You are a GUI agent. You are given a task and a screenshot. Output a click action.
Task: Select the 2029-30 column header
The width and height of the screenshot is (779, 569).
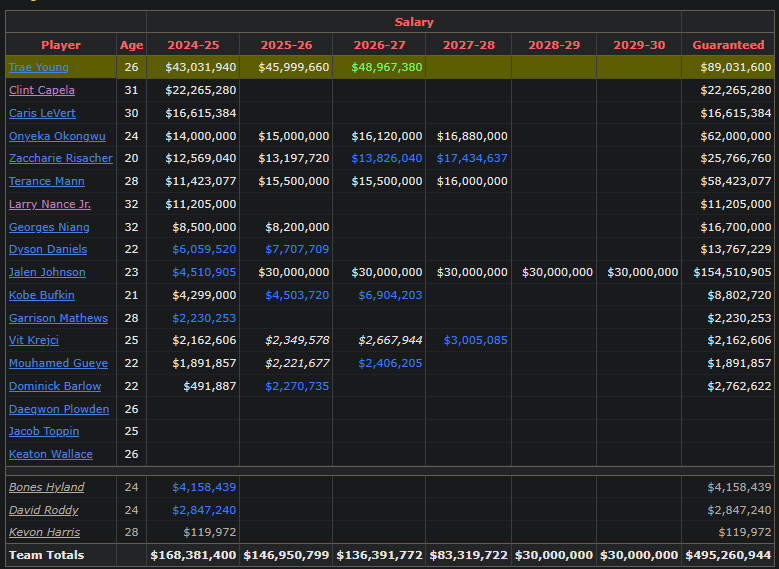point(639,45)
